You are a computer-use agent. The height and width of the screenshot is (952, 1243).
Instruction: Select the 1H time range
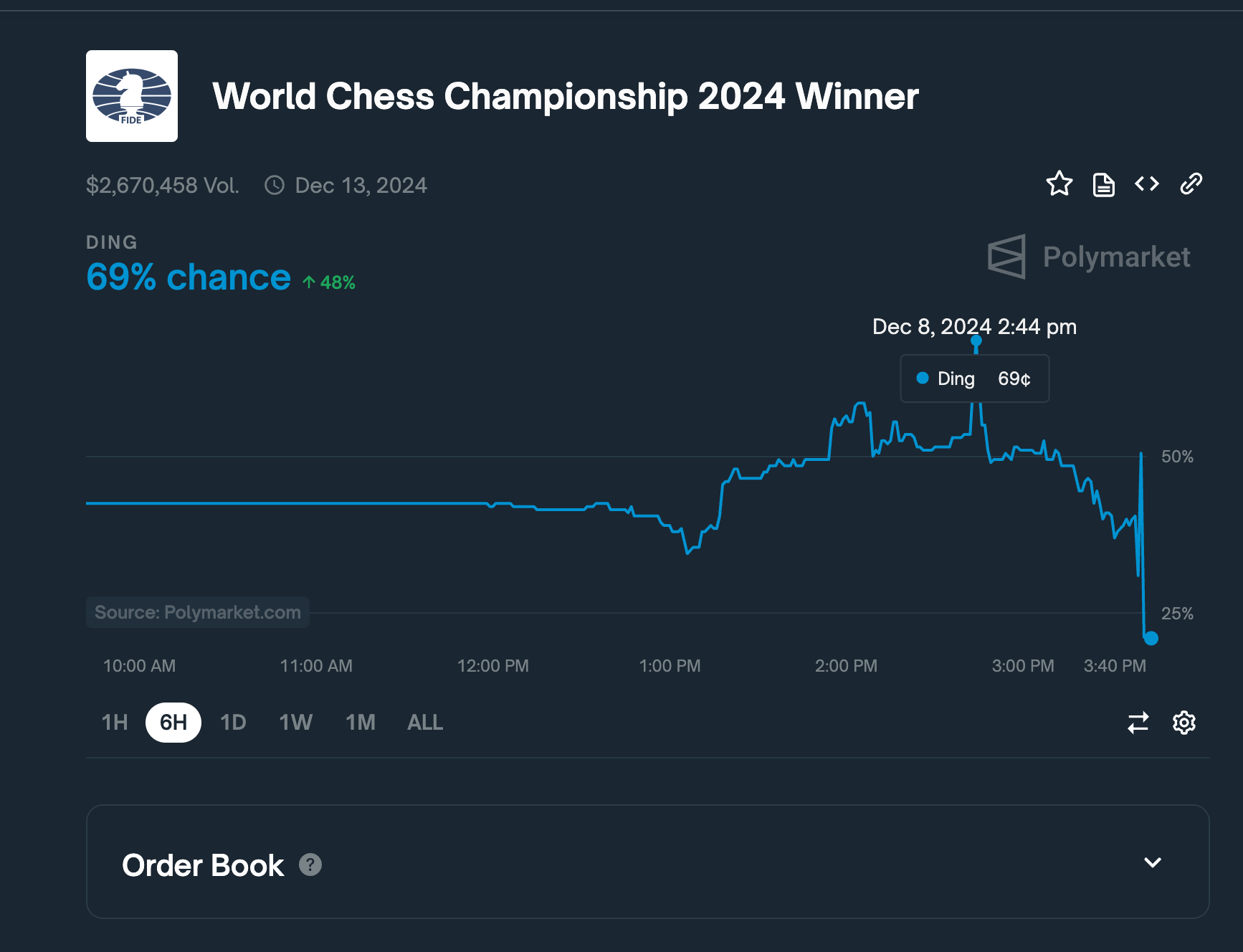pyautogui.click(x=115, y=722)
